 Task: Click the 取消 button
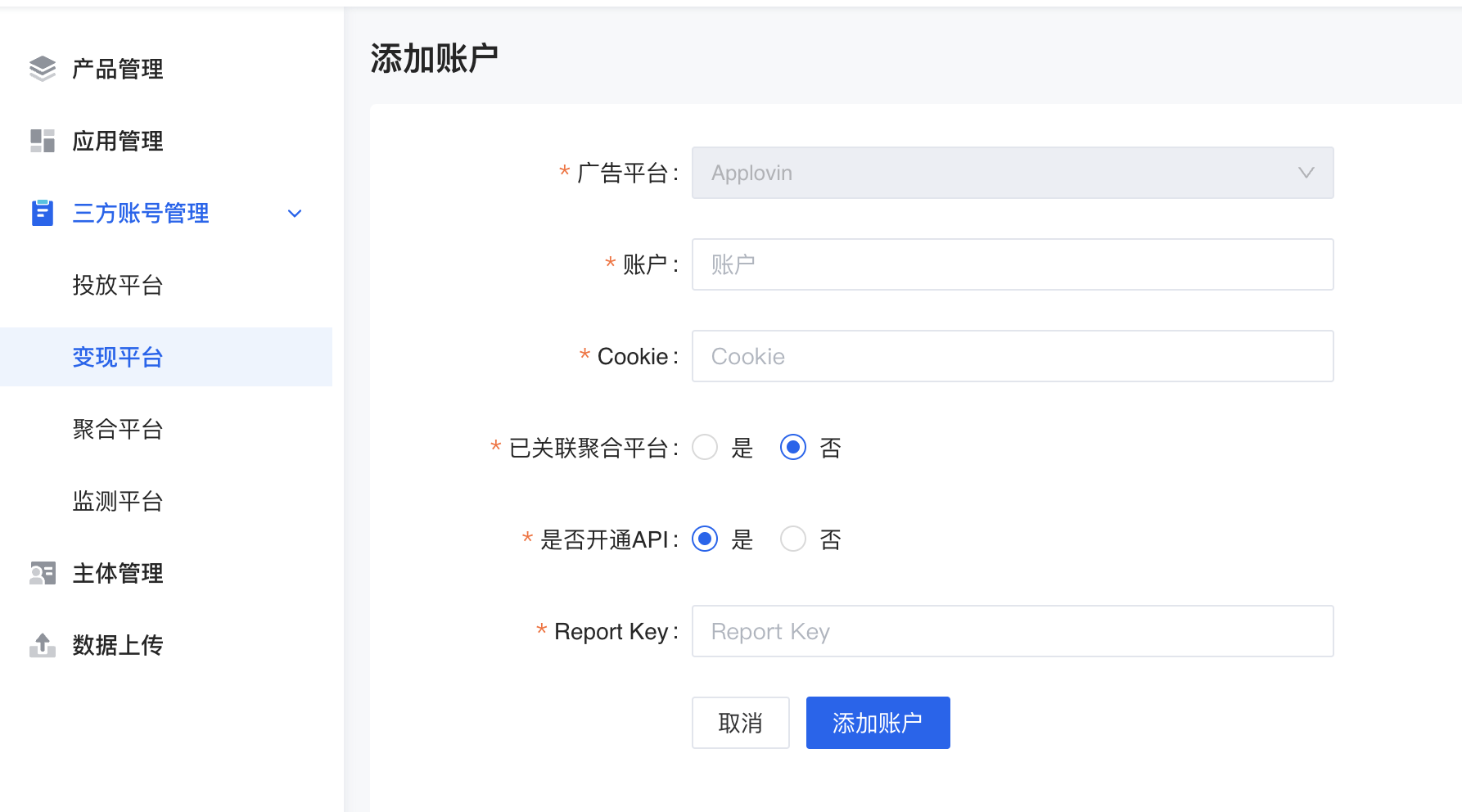point(740,723)
